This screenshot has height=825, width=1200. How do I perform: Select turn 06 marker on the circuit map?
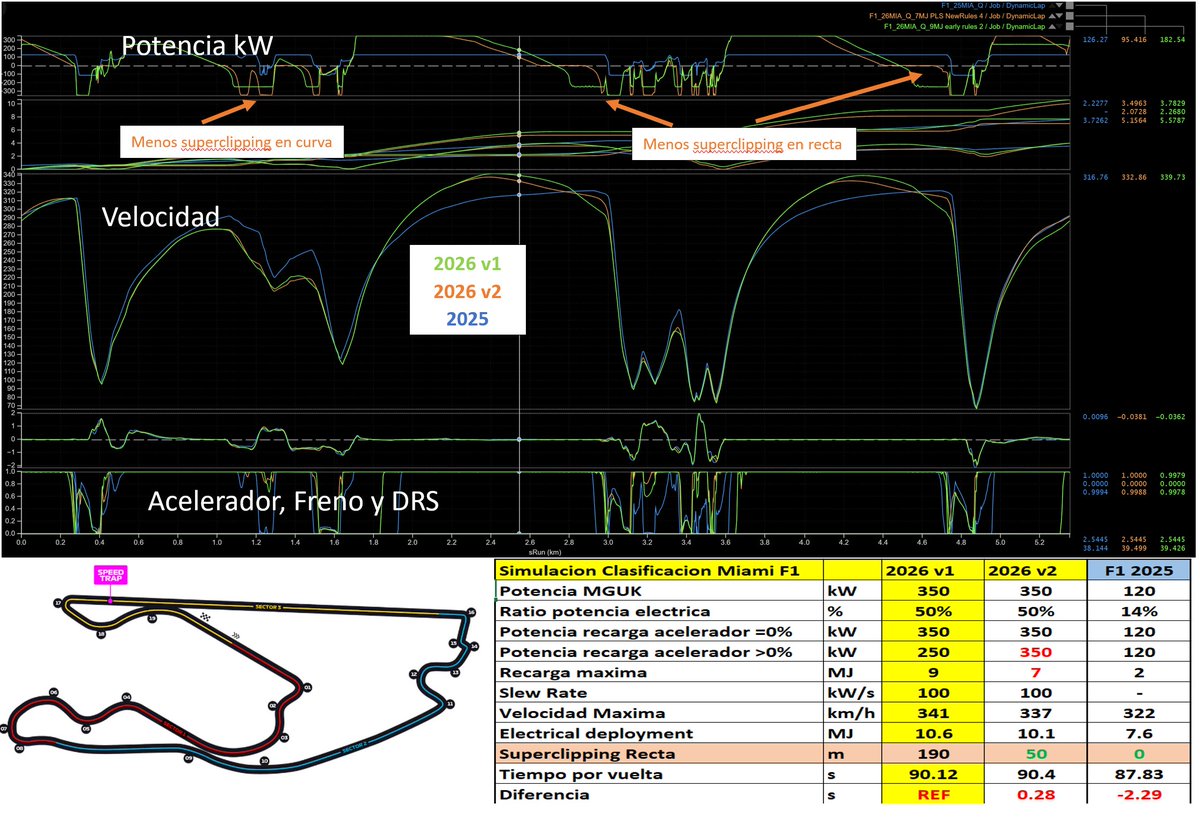point(53,692)
